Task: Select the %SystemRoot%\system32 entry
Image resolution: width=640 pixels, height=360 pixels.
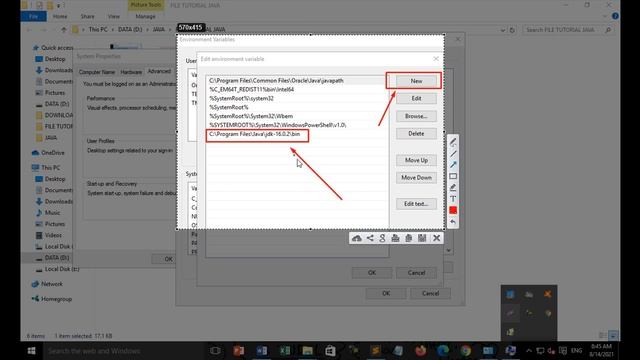Action: pos(297,98)
